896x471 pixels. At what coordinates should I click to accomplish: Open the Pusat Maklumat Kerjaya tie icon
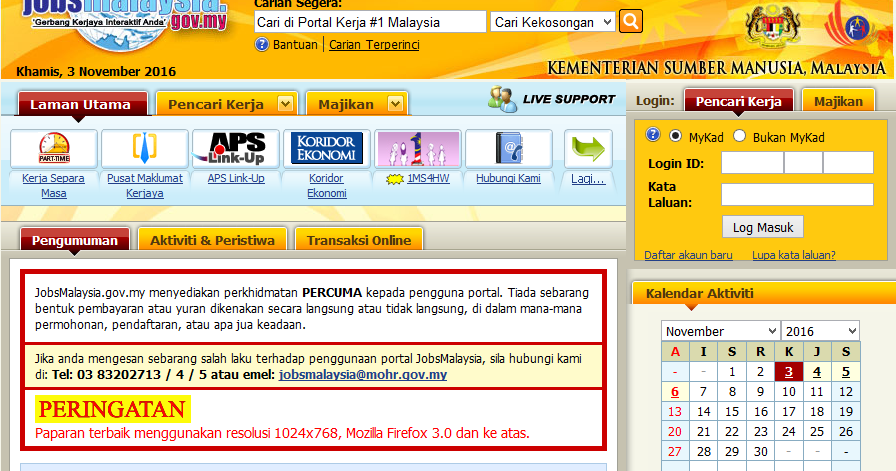145,148
